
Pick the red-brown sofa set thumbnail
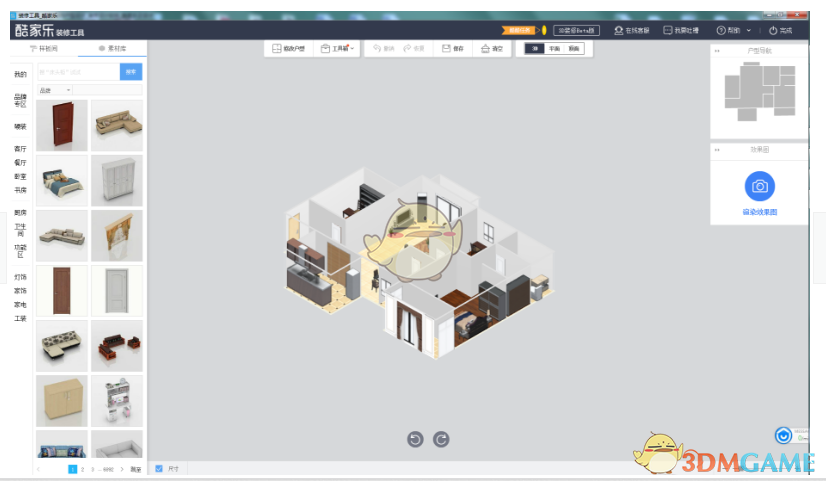pyautogui.click(x=117, y=346)
